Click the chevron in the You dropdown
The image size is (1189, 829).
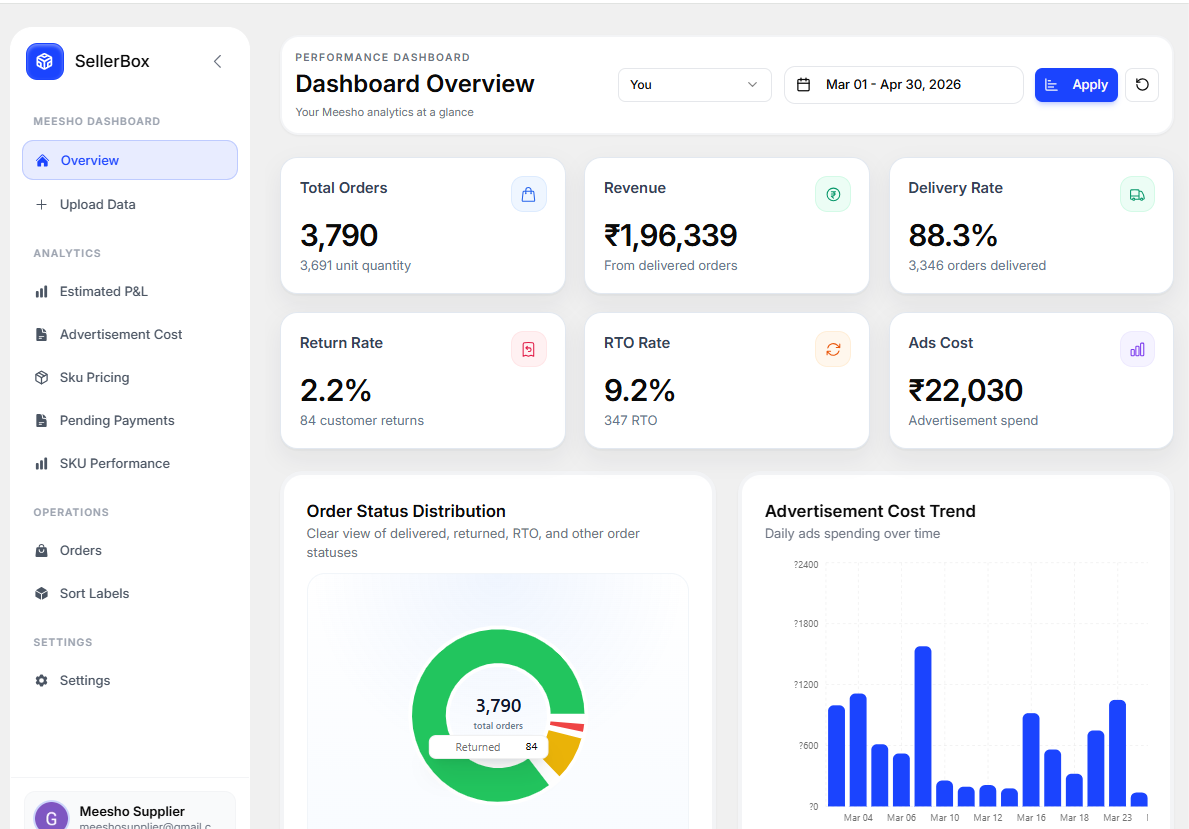(x=752, y=85)
